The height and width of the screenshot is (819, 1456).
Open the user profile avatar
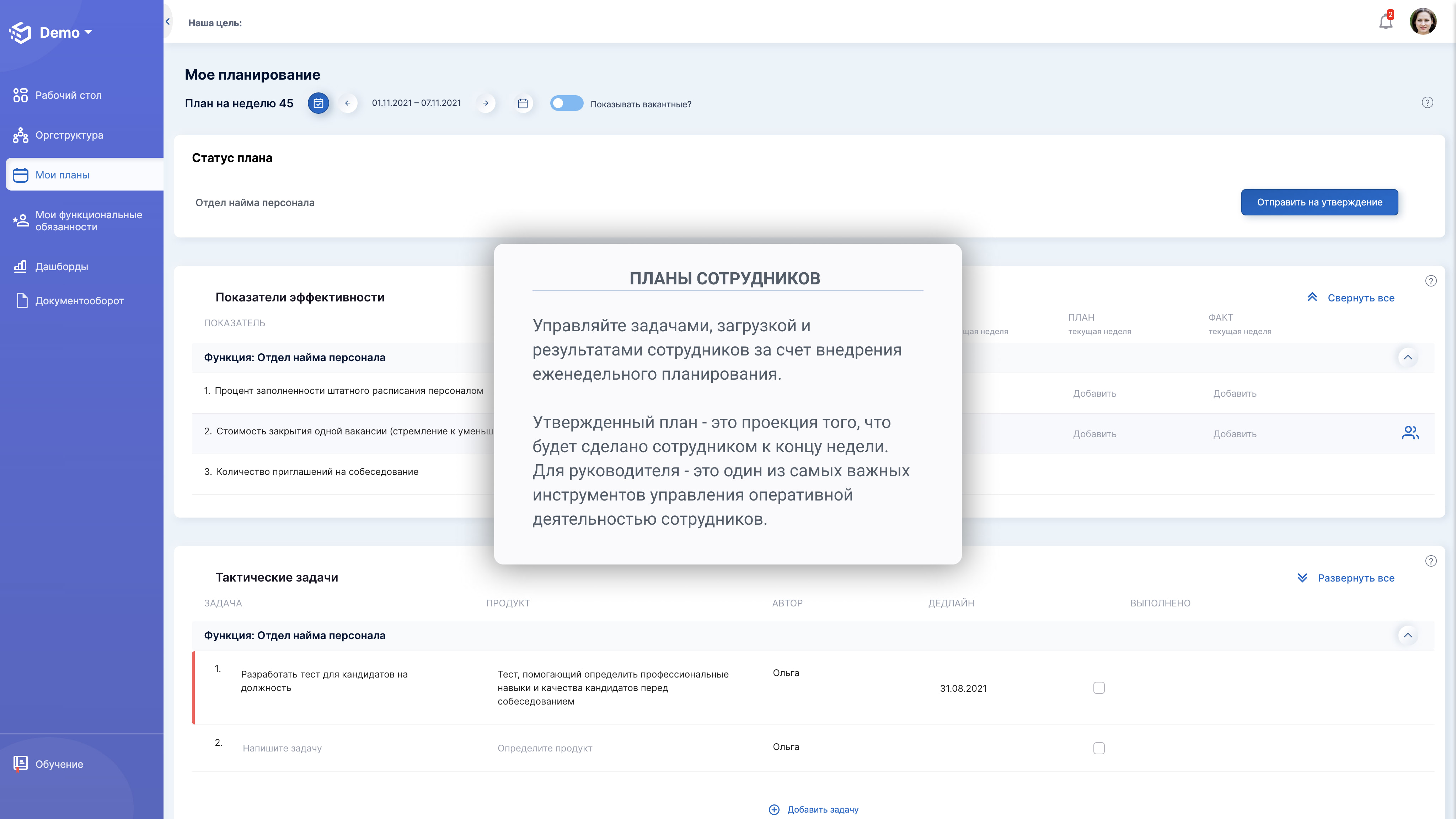pos(1423,21)
